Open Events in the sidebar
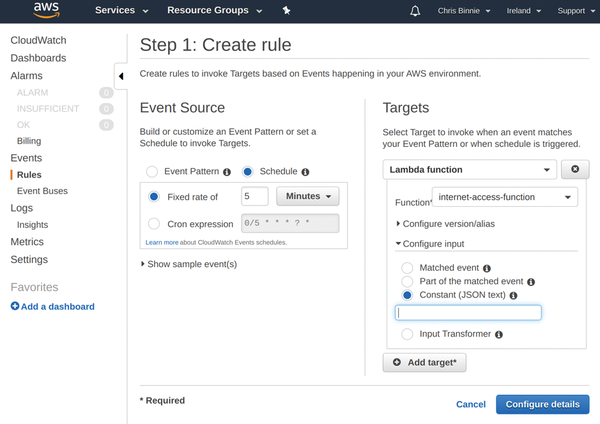 tap(26, 158)
